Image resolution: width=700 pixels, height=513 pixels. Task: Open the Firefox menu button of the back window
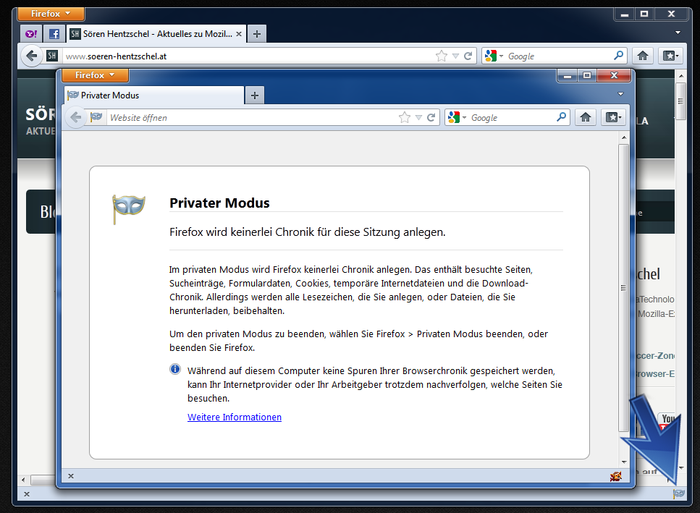coord(50,14)
